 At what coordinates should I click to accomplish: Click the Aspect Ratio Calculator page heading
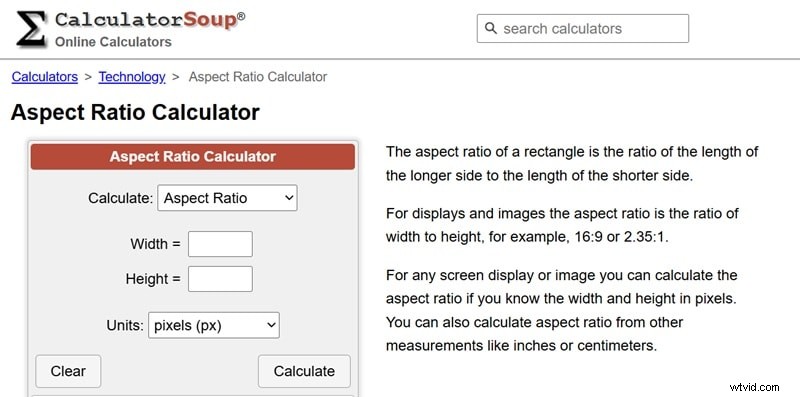135,112
